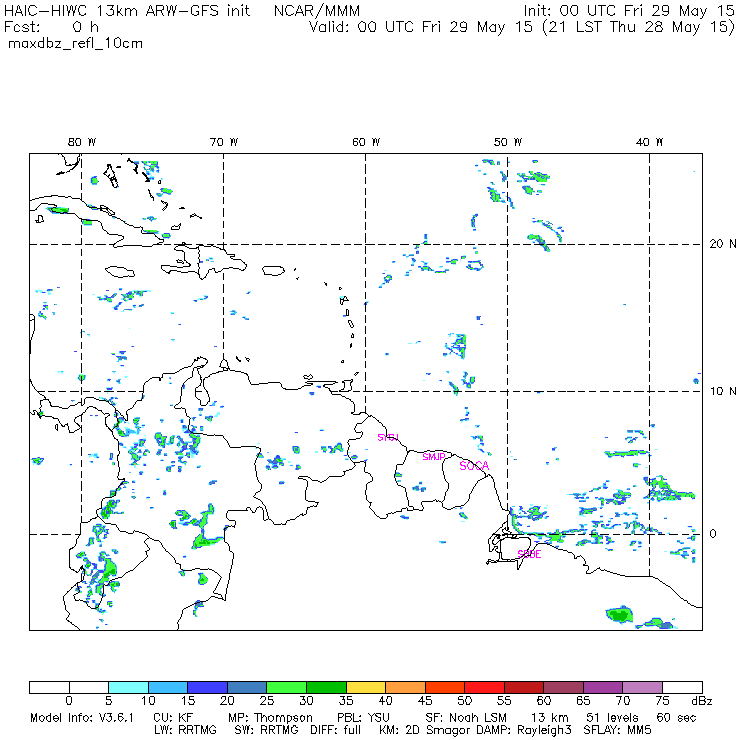Click the dark green 30–35 dBz legend swatch
740x740 pixels.
click(326, 687)
